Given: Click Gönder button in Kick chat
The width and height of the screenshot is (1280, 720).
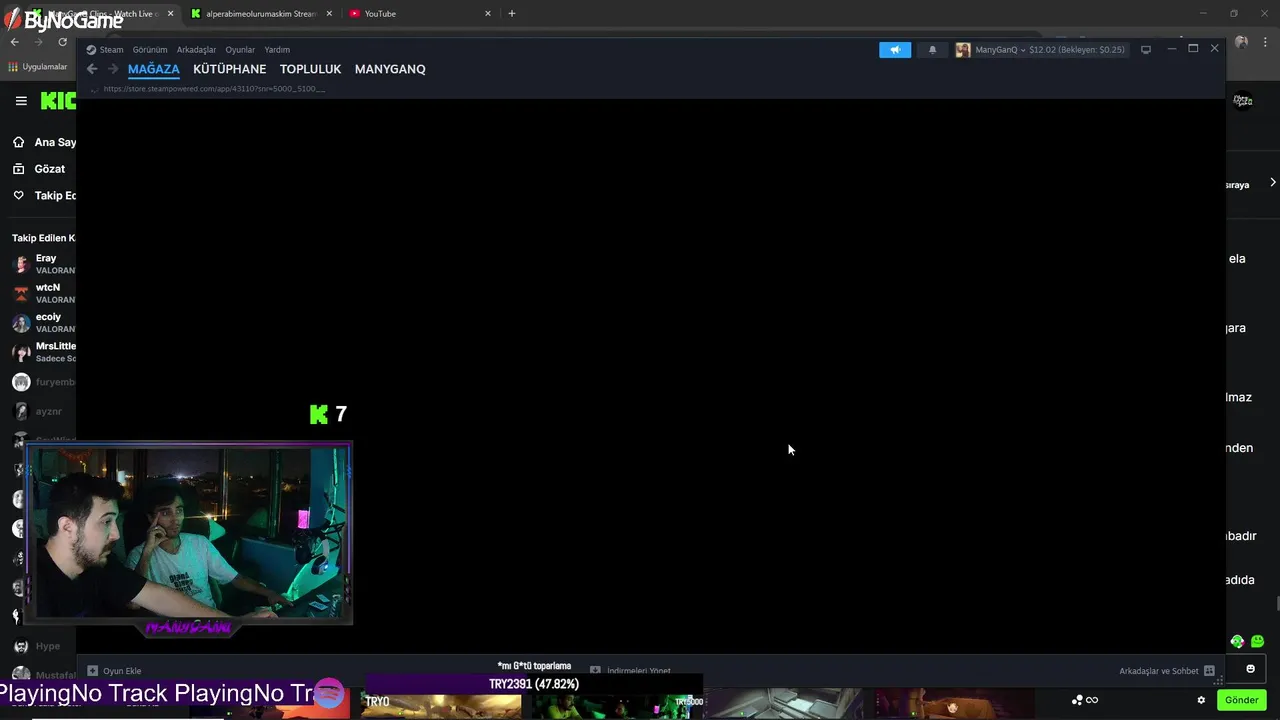Looking at the screenshot, I should pos(1241,700).
